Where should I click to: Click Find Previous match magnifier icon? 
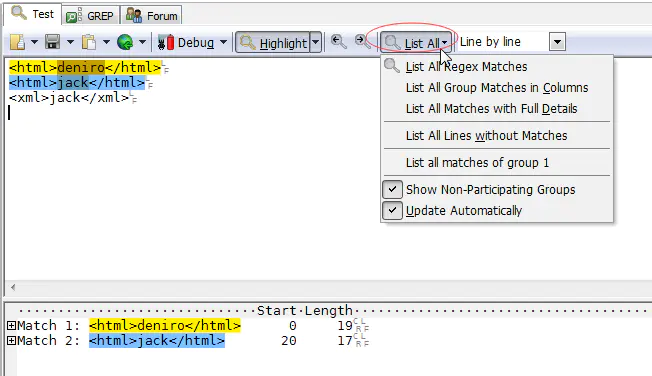[338, 42]
